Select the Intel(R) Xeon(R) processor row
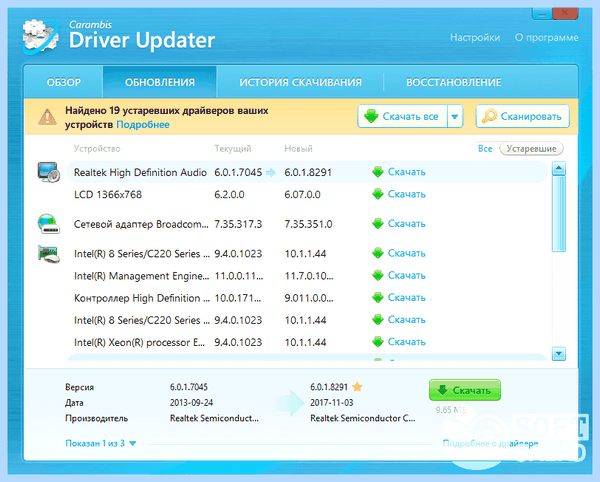This screenshot has width=600, height=482. click(x=307, y=342)
